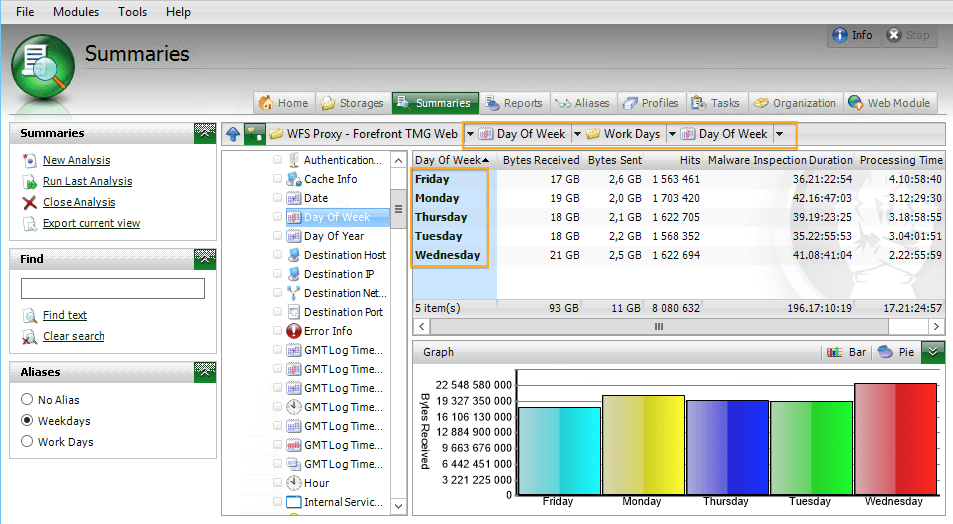
Task: Tick the checkbox beside Authentication
Action: pos(277,160)
